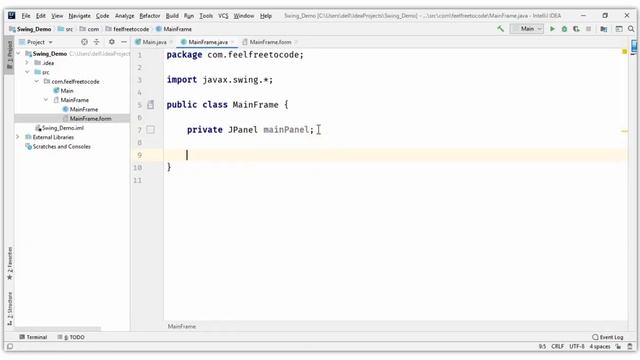Switch to the MainFrame.java editor tab
The width and height of the screenshot is (640, 360).
207,42
